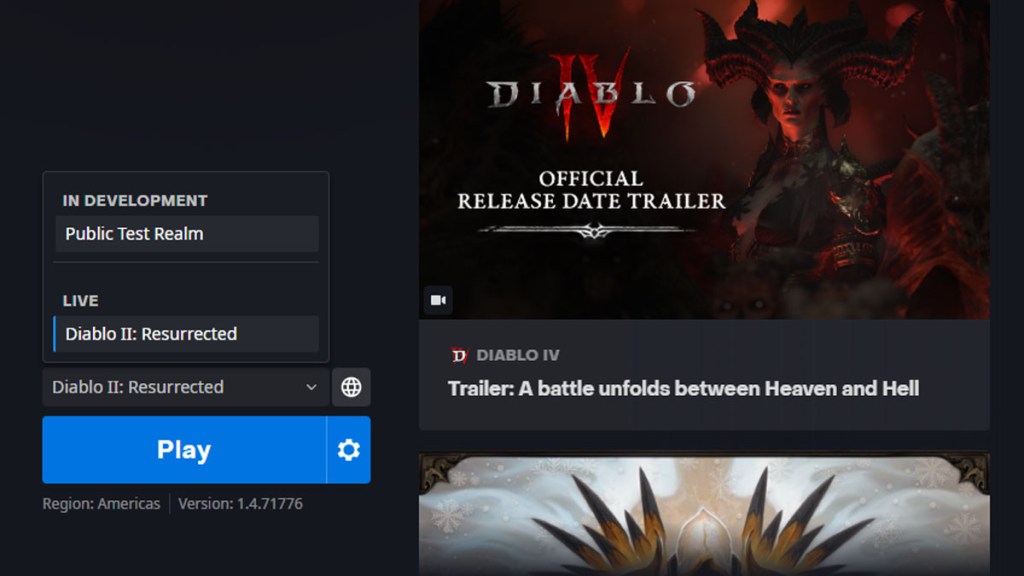Open game options gear beside Play
Viewport: 1024px width, 576px height.
coord(348,449)
